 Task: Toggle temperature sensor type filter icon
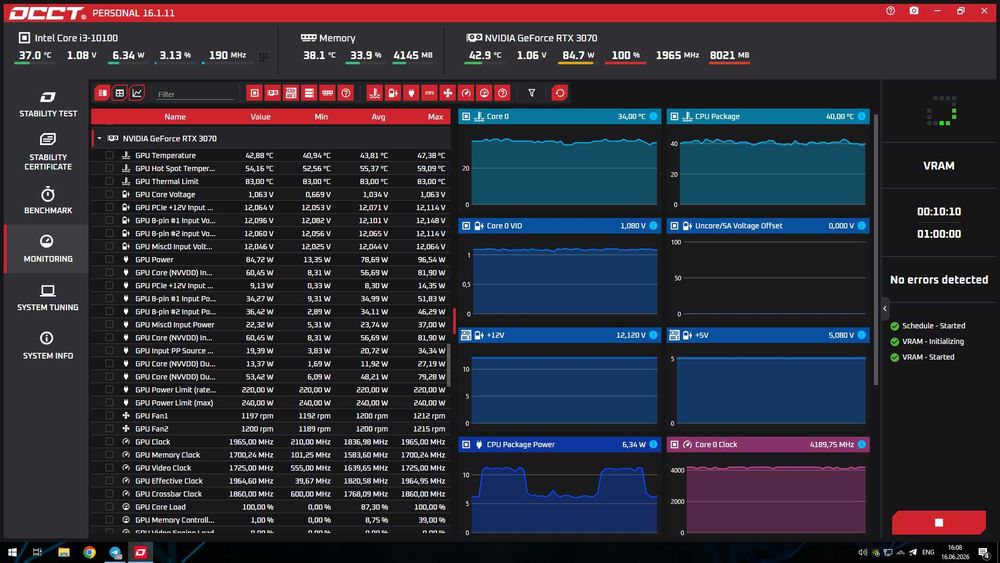tap(374, 93)
